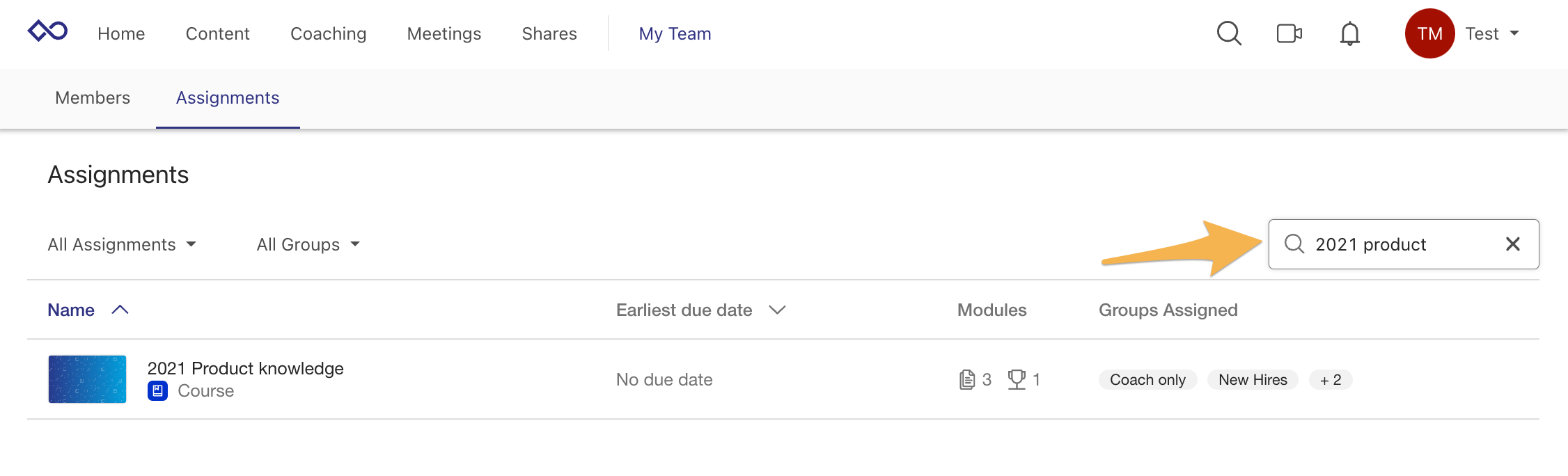This screenshot has height=476, width=1568.
Task: Open the 2021 Product knowledge course
Action: tap(245, 368)
